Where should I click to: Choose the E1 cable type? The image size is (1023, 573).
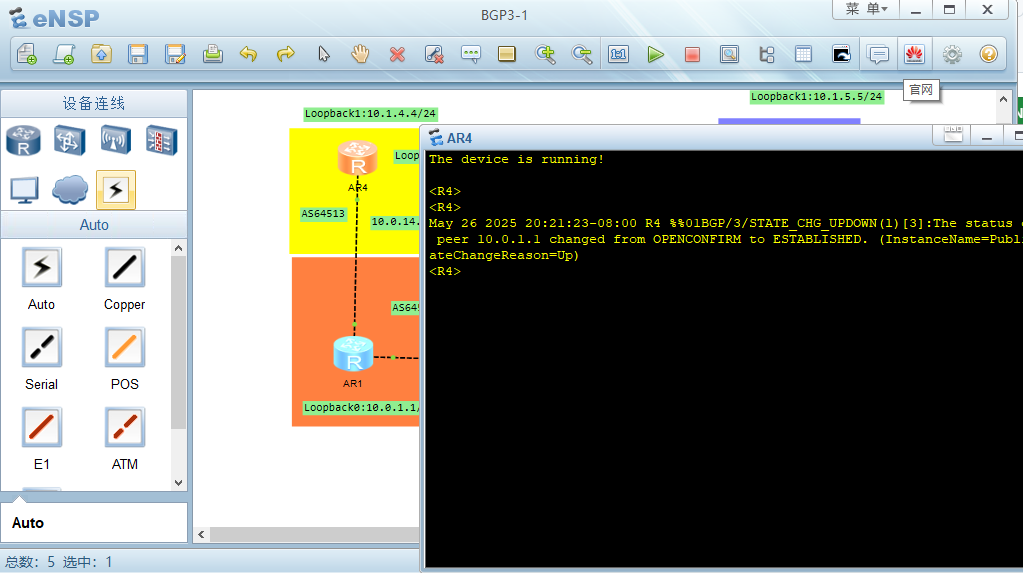pos(42,427)
